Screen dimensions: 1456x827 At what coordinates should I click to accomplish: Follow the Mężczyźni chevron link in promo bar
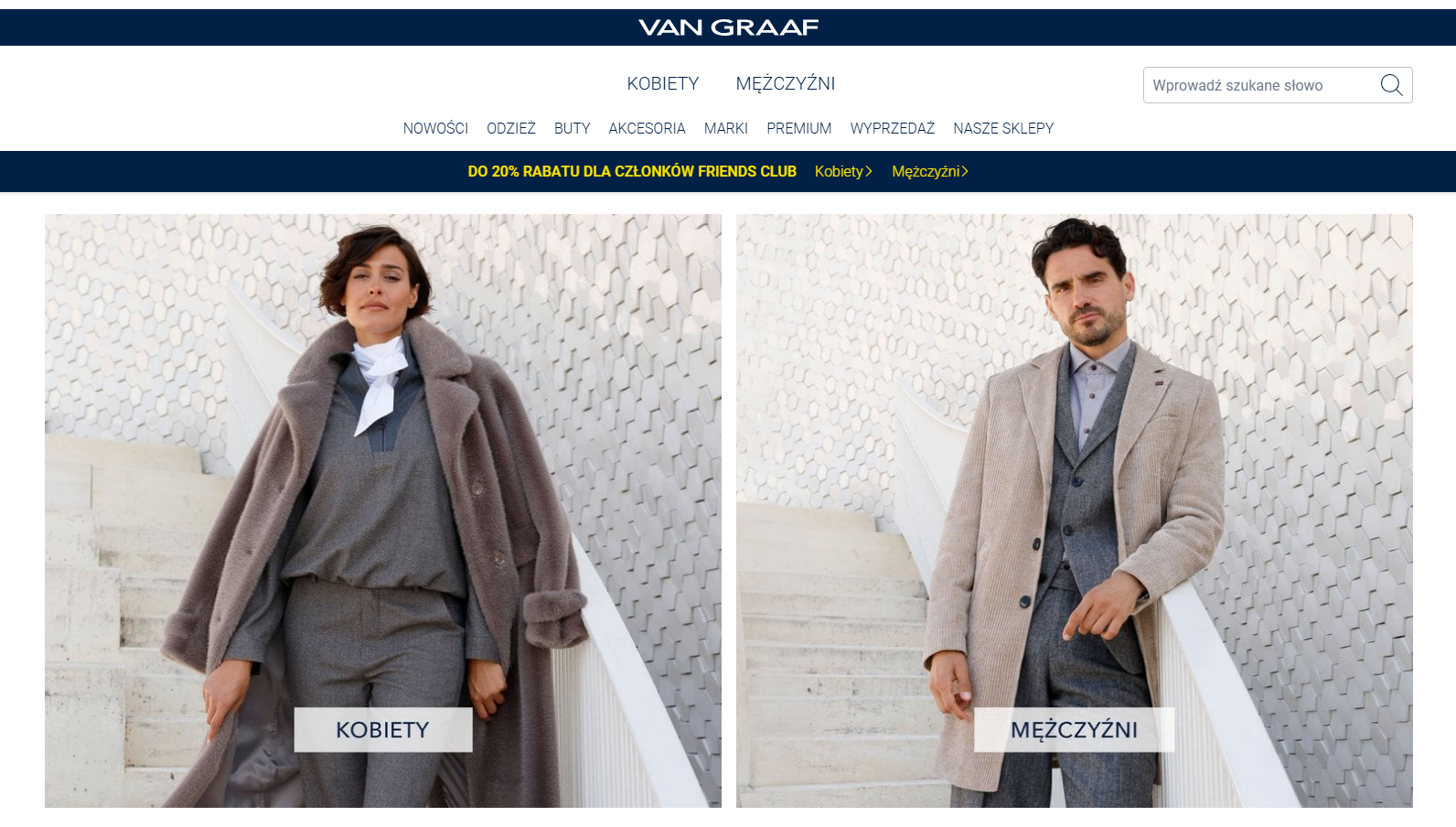930,171
